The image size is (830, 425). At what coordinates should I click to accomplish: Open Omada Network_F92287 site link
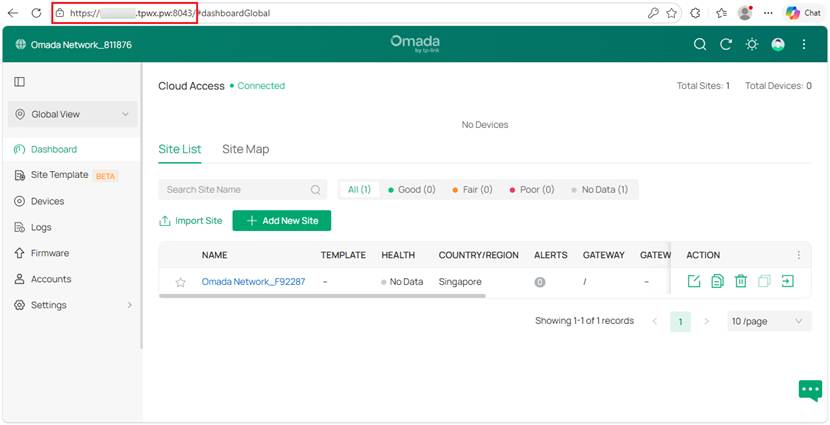click(254, 282)
